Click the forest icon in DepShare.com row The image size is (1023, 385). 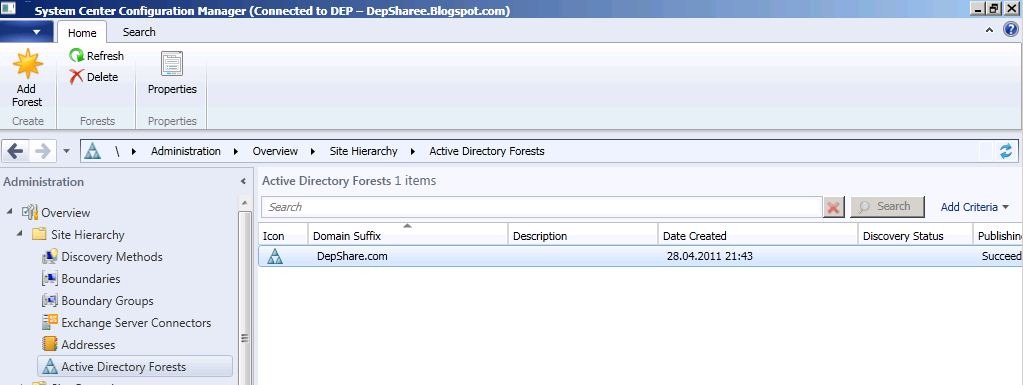point(275,256)
